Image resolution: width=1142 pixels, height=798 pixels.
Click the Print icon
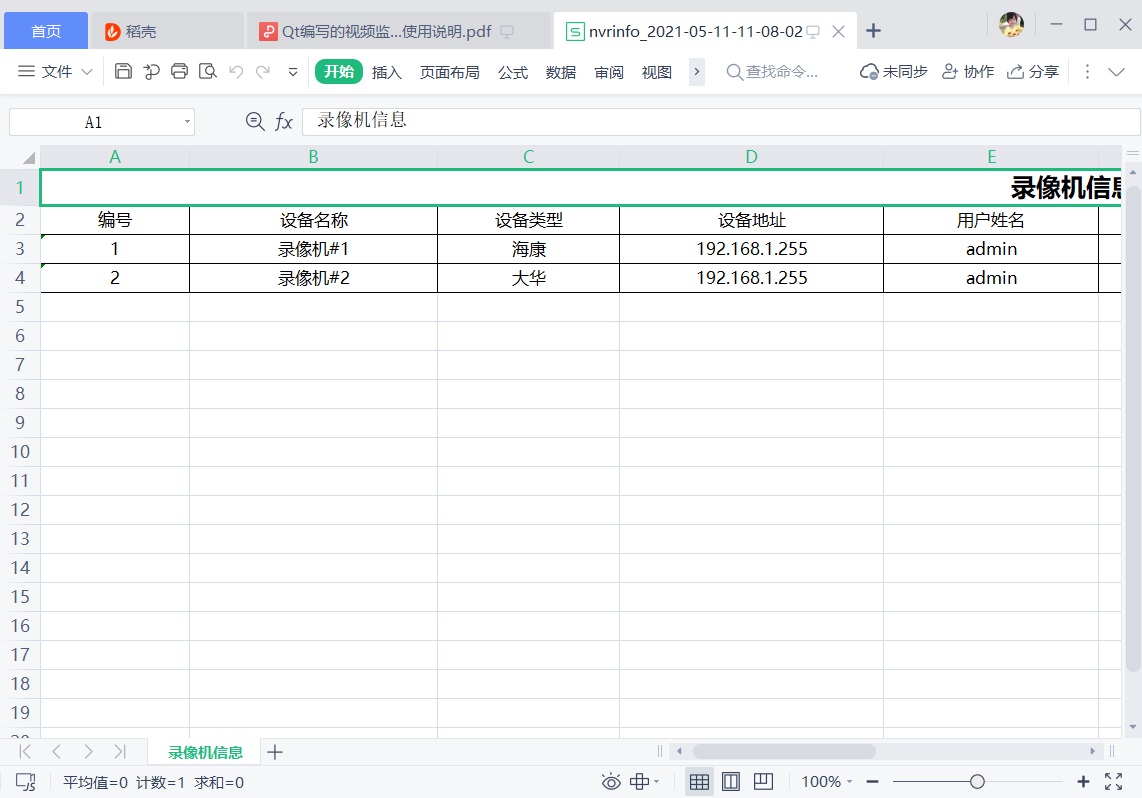tap(180, 71)
